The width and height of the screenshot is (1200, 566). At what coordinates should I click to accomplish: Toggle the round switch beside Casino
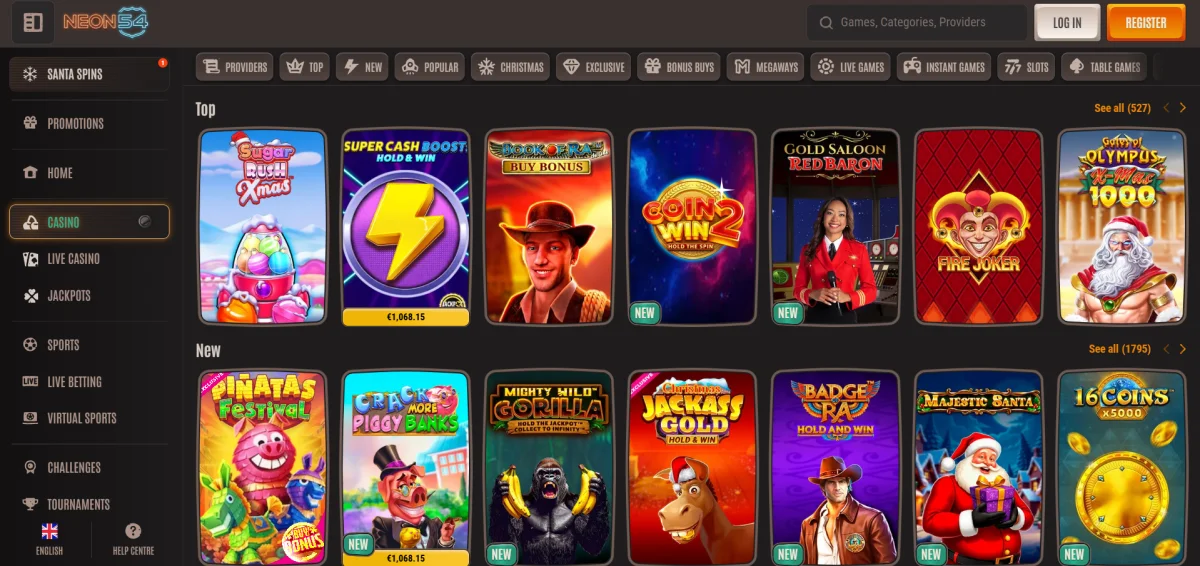click(145, 222)
